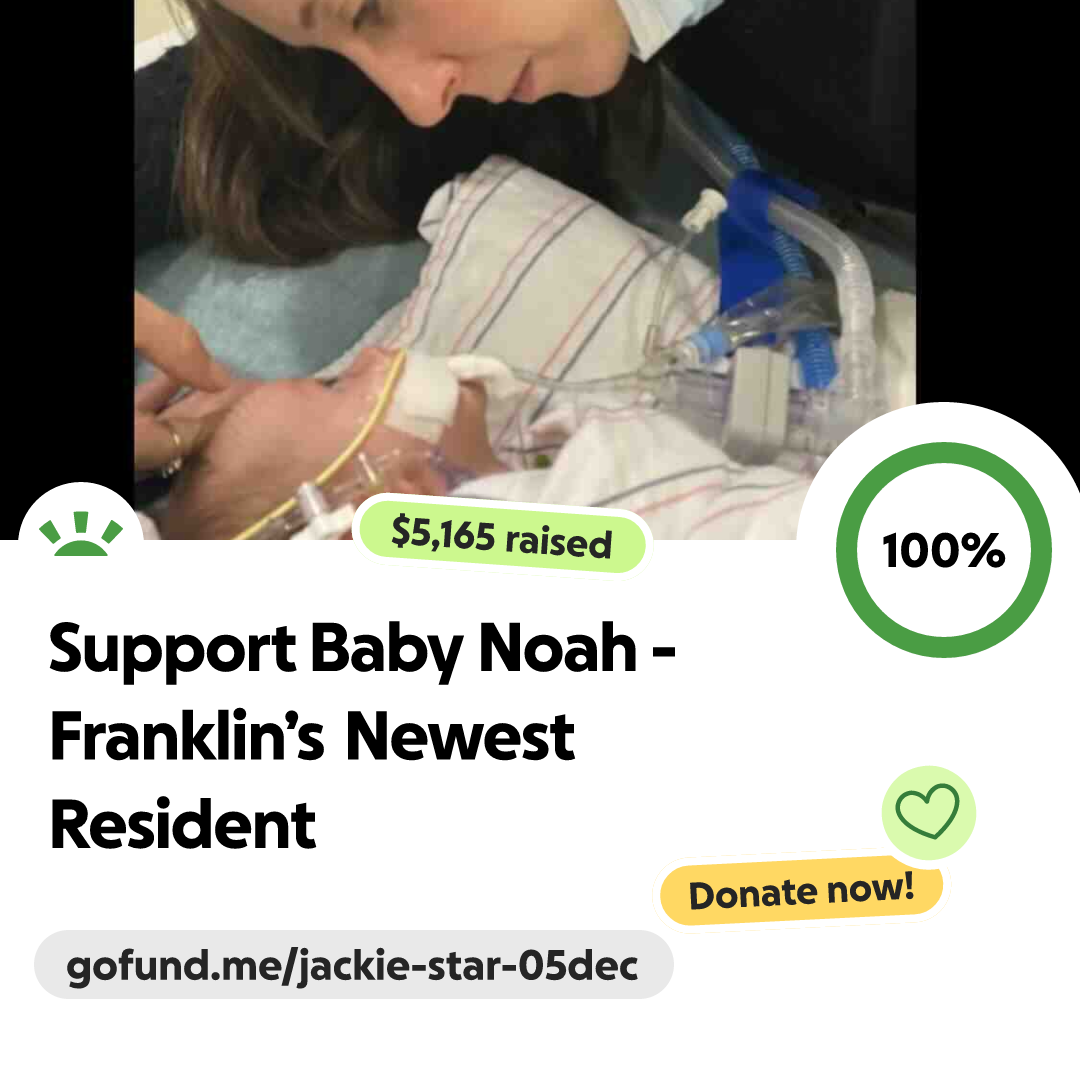Click the black bar right of the photo
This screenshot has height=1080, width=1080.
click(997, 200)
